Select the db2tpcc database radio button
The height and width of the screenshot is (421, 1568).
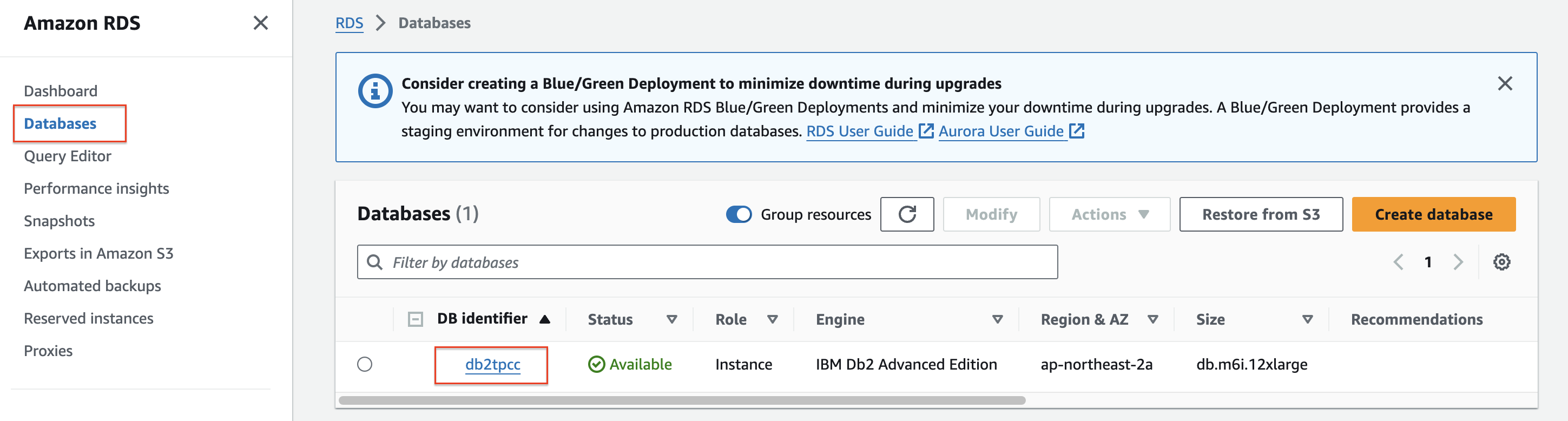pyautogui.click(x=365, y=364)
